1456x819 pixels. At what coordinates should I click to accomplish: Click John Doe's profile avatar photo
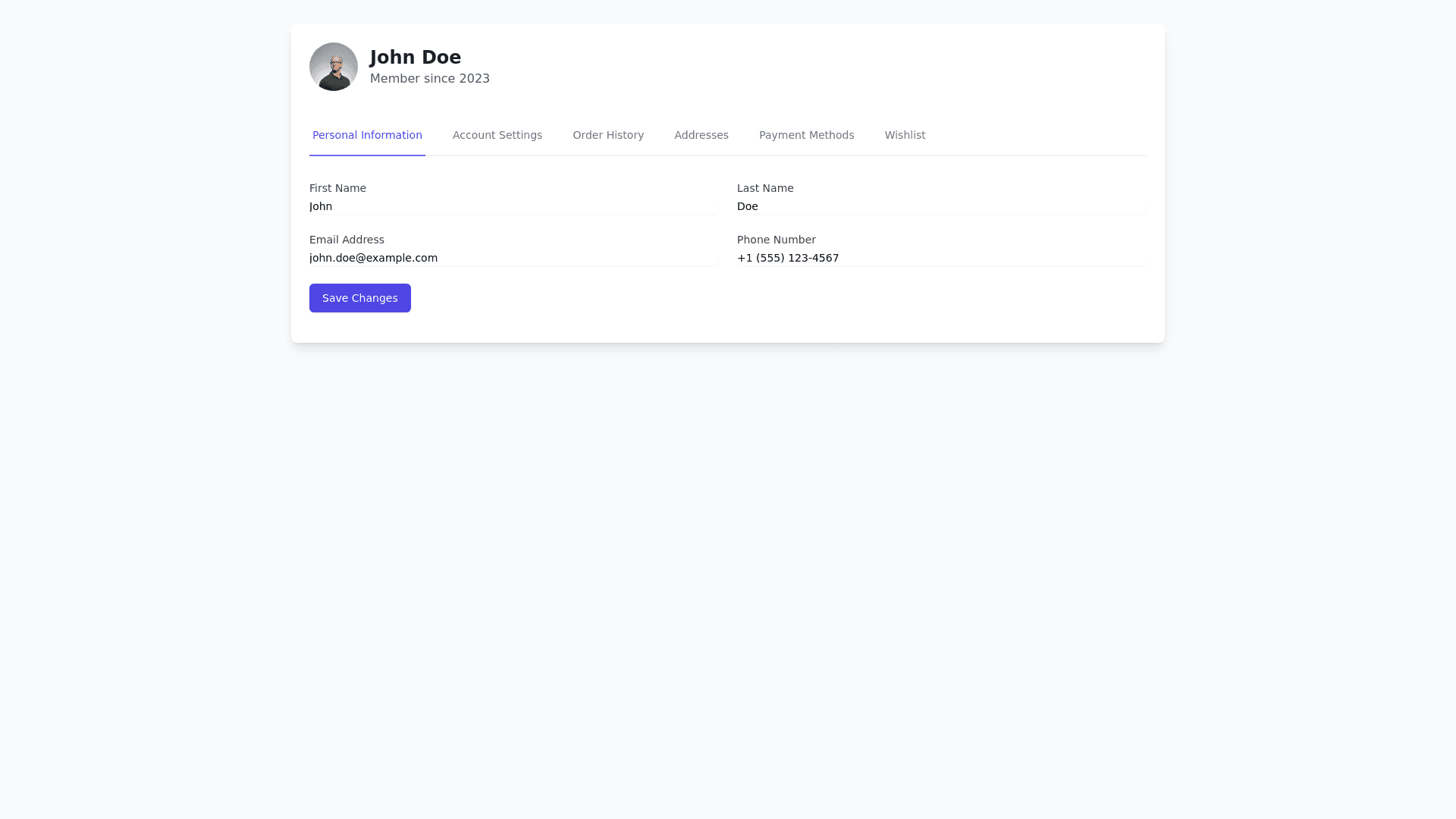point(334,67)
